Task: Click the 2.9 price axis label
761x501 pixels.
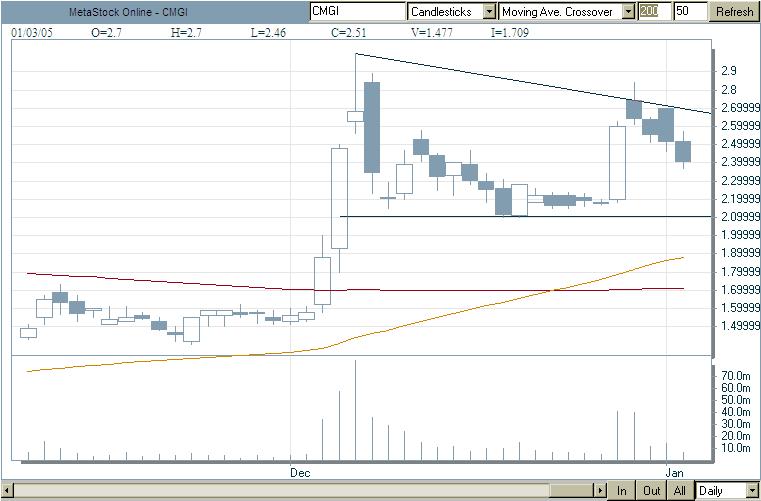Action: pos(728,71)
